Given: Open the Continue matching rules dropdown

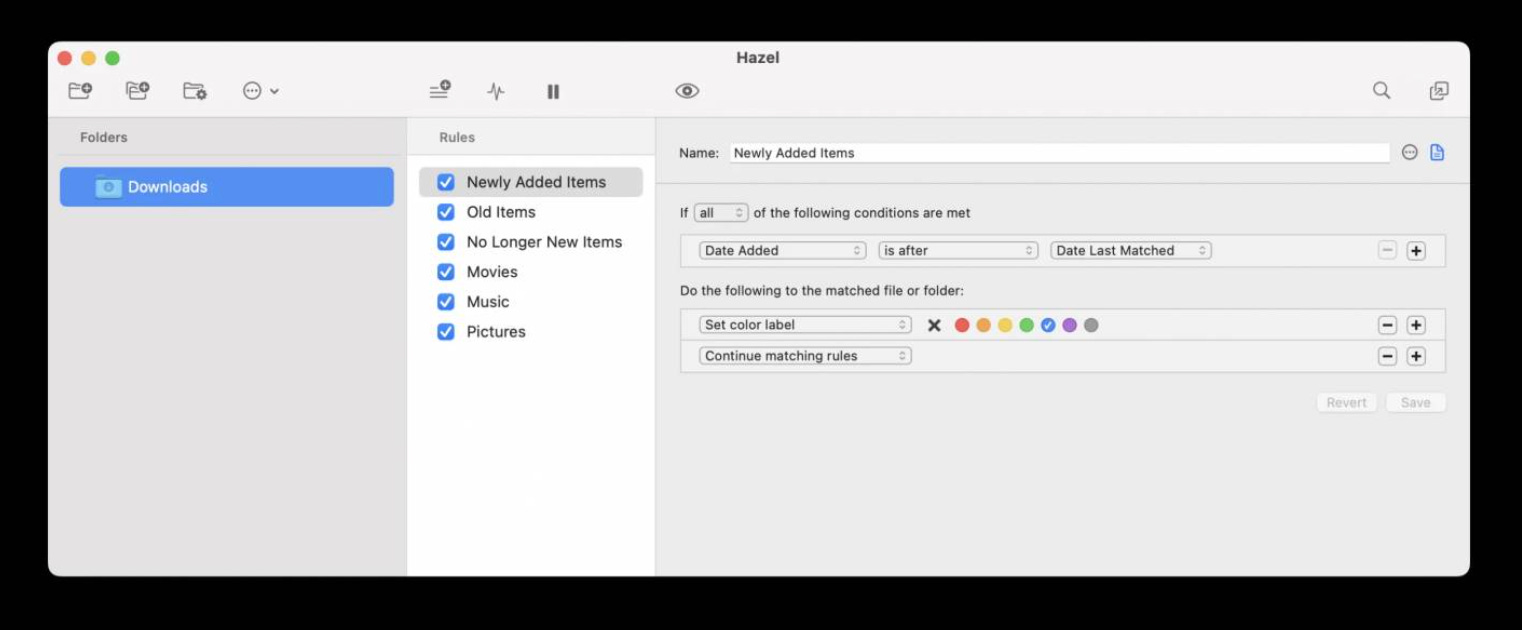Looking at the screenshot, I should click(x=805, y=356).
